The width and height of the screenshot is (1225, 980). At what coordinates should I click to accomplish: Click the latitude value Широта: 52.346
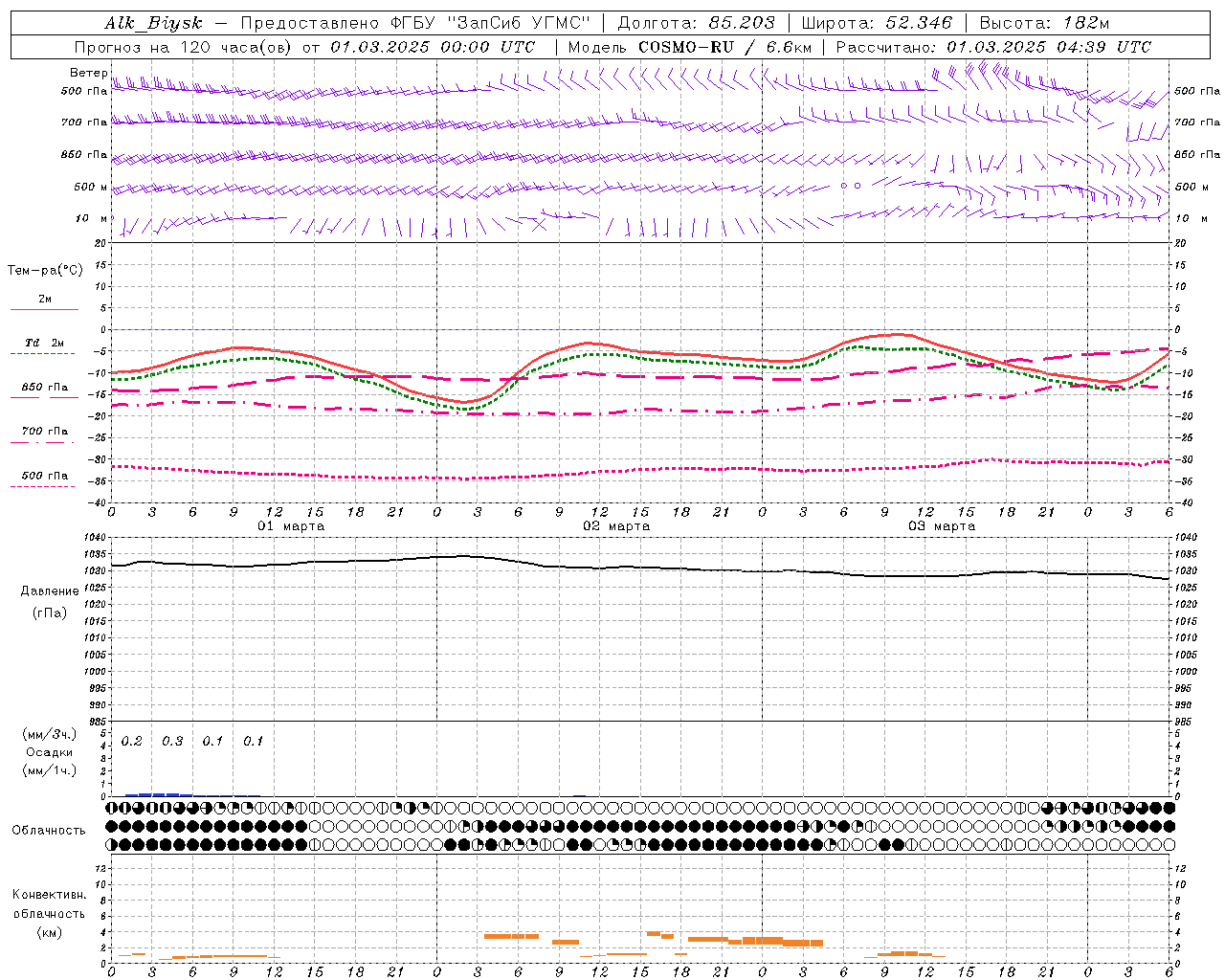pos(877,23)
